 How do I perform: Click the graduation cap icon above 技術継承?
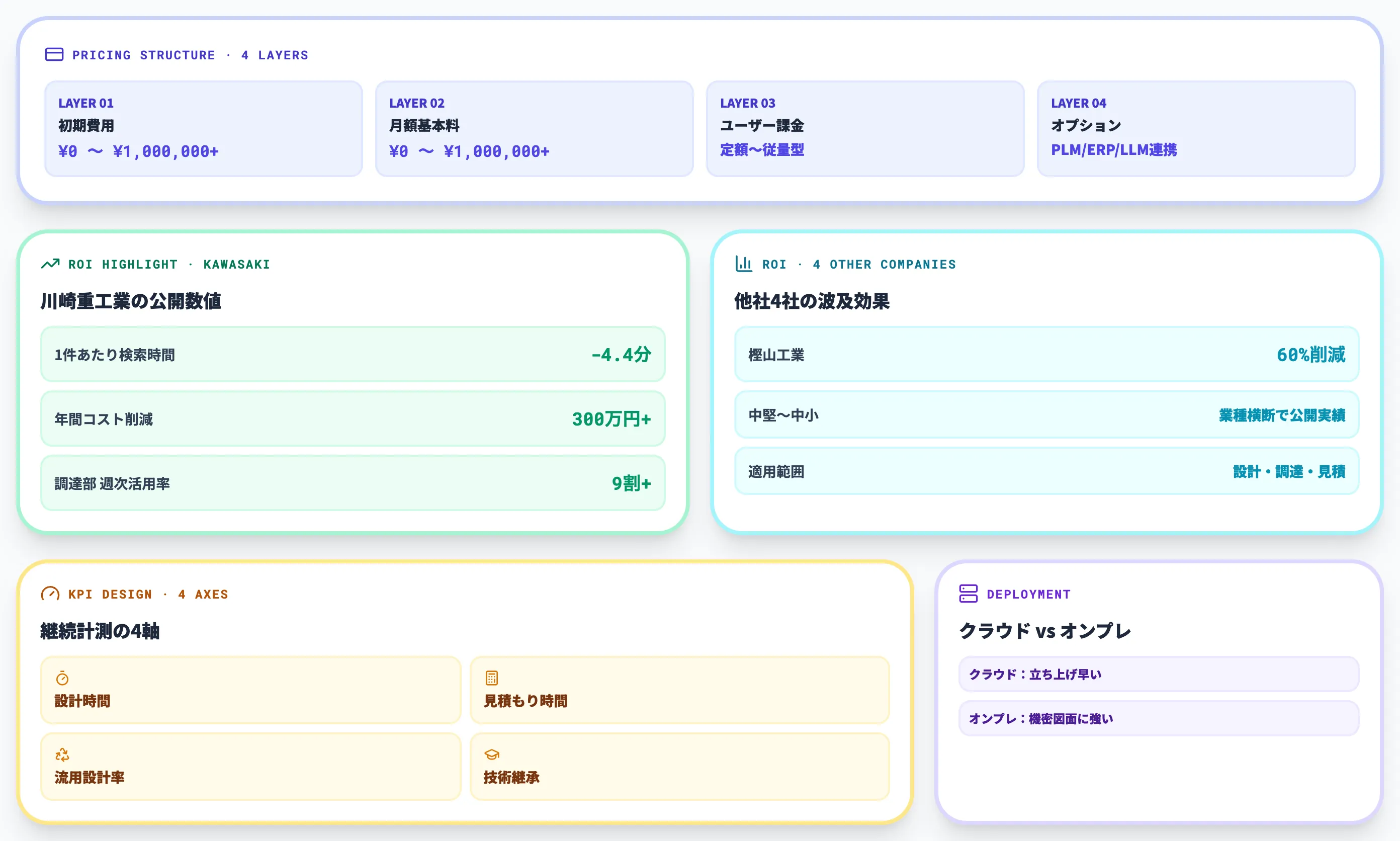click(491, 754)
